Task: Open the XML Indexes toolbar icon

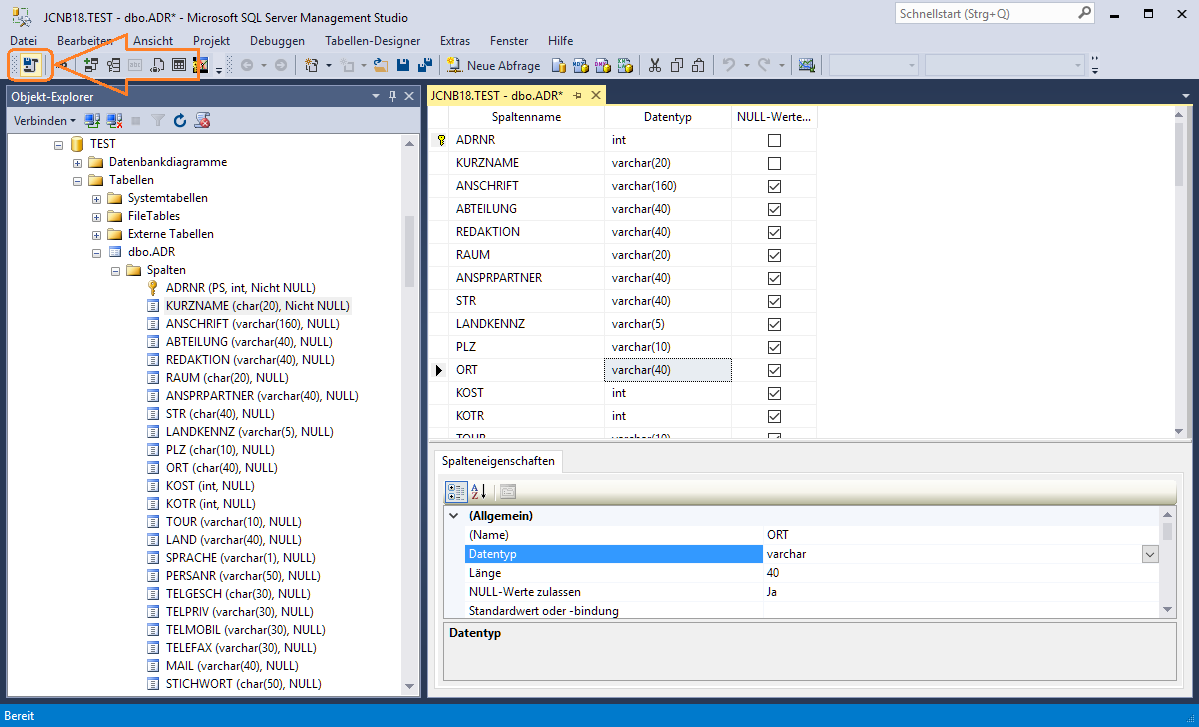Action: point(157,66)
